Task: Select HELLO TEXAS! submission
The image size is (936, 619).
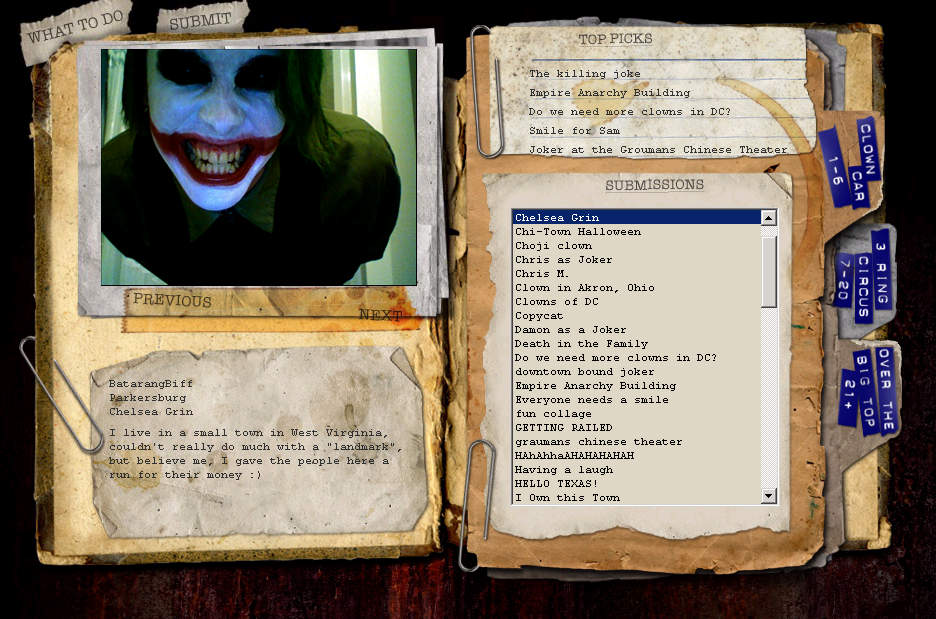Action: click(637, 484)
